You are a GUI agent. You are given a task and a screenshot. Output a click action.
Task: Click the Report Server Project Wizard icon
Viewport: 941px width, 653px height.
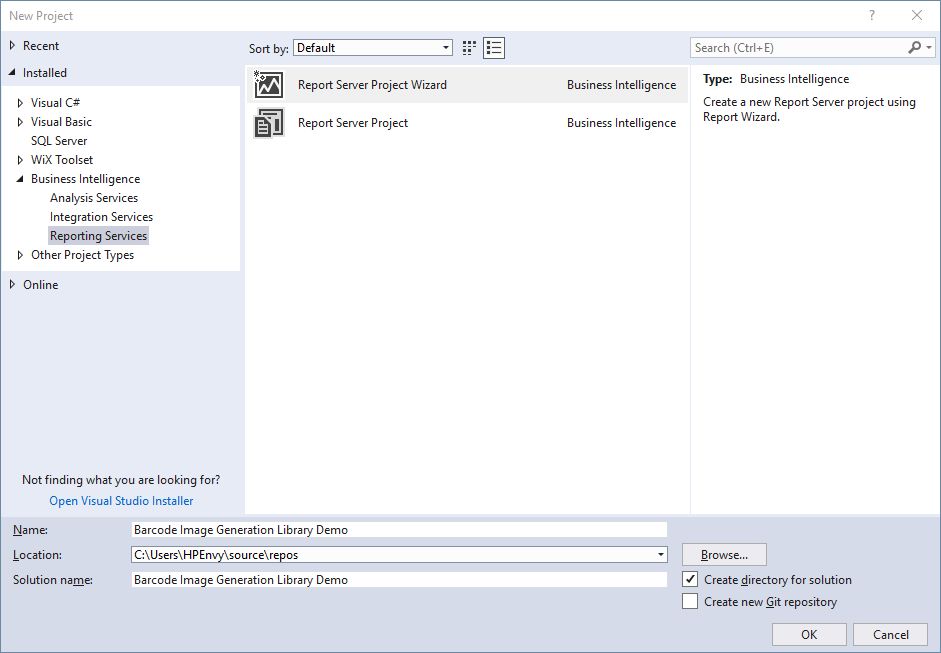(269, 85)
